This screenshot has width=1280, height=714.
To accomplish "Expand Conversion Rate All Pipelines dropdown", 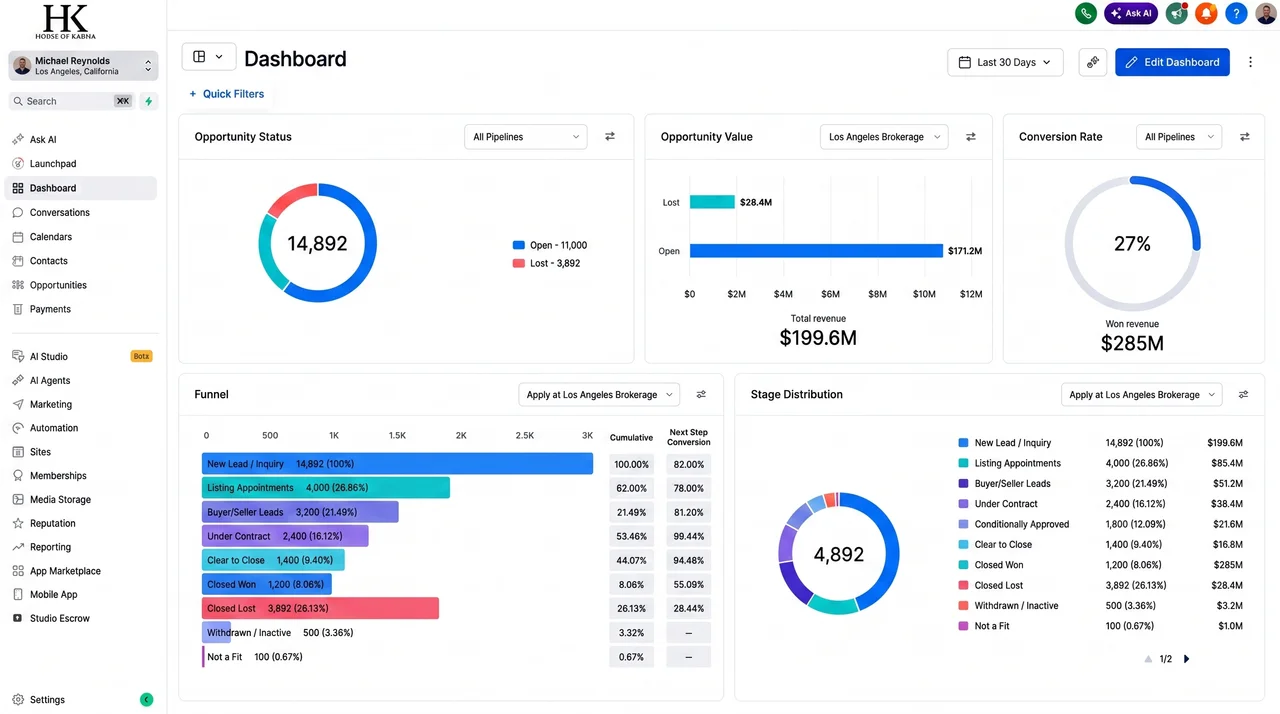I will pos(1179,137).
